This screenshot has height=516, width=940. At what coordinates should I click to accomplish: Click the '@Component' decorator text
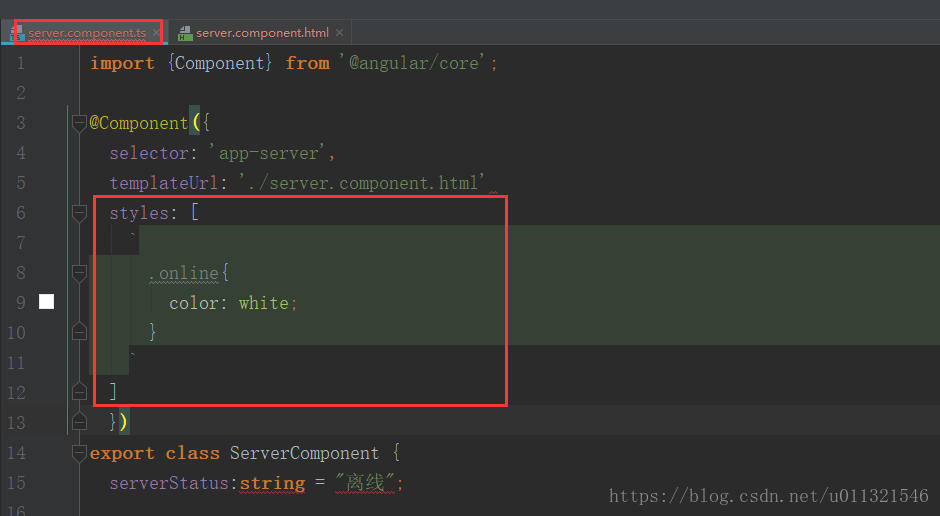point(139,123)
